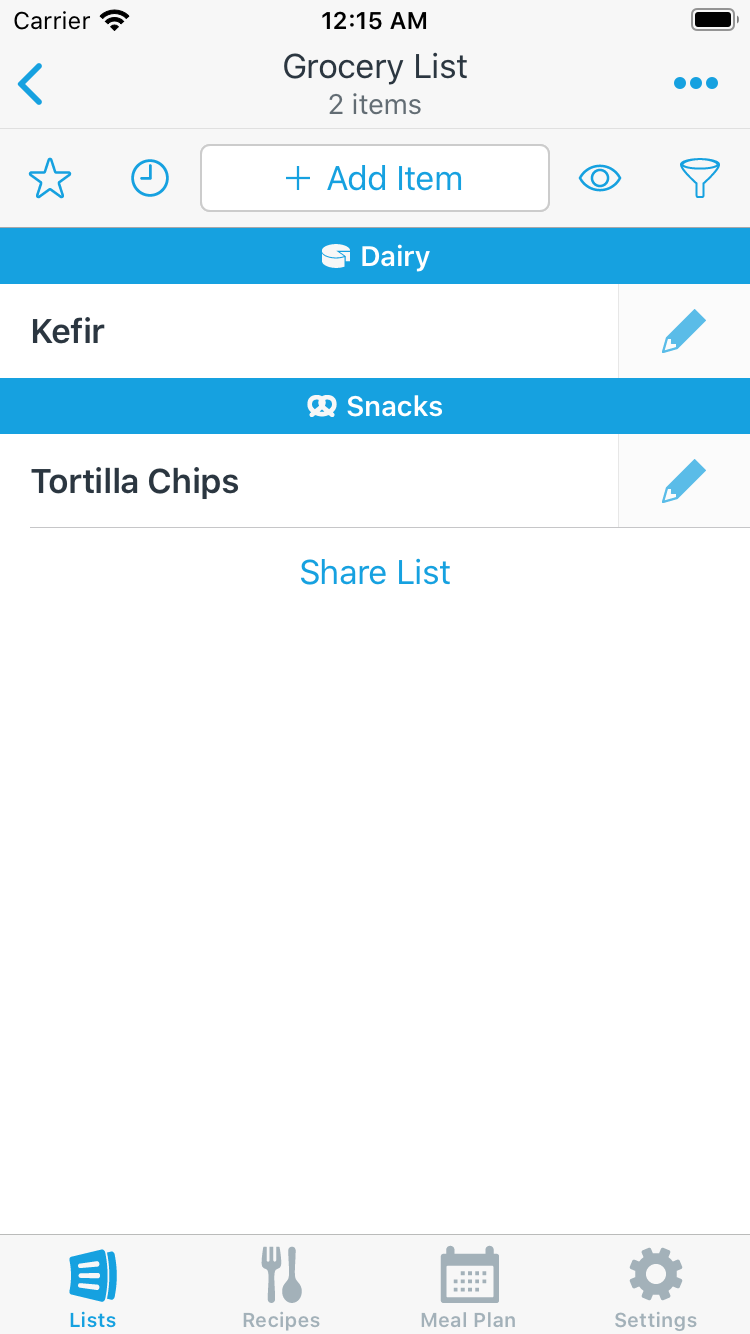This screenshot has width=750, height=1334.
Task: Cross off the Kefir item
Action: click(x=300, y=331)
